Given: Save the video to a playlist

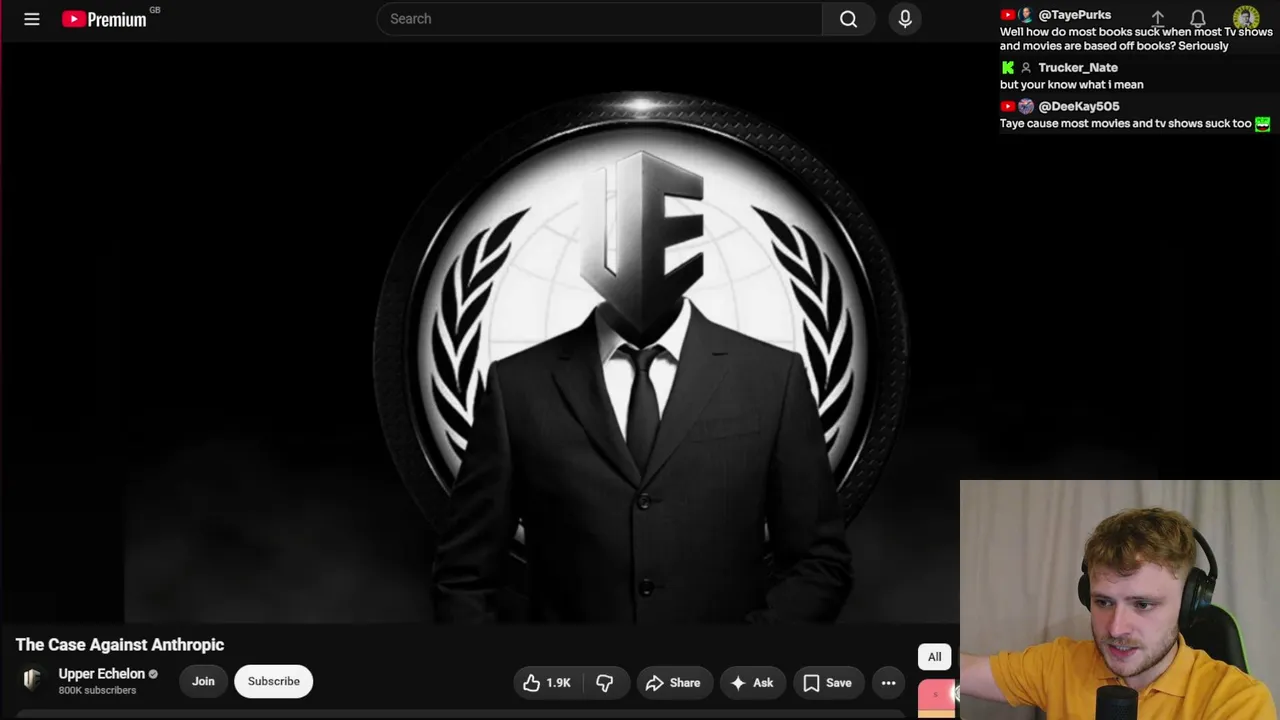Looking at the screenshot, I should 828,683.
